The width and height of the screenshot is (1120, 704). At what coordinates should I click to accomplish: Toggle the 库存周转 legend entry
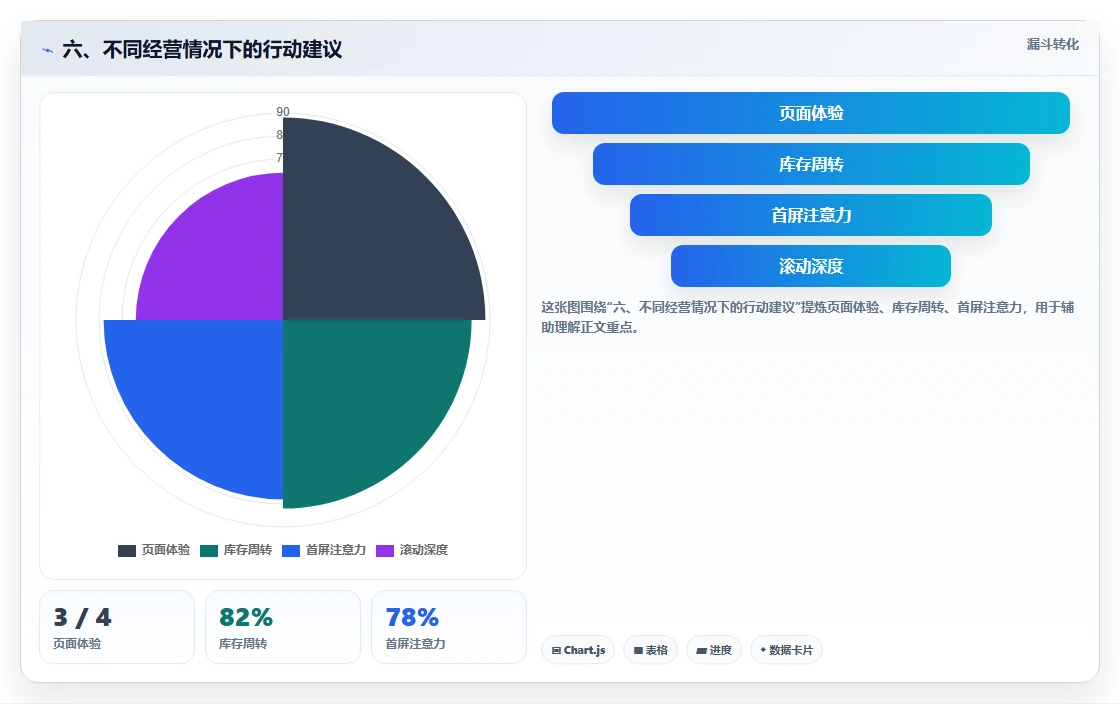click(236, 550)
